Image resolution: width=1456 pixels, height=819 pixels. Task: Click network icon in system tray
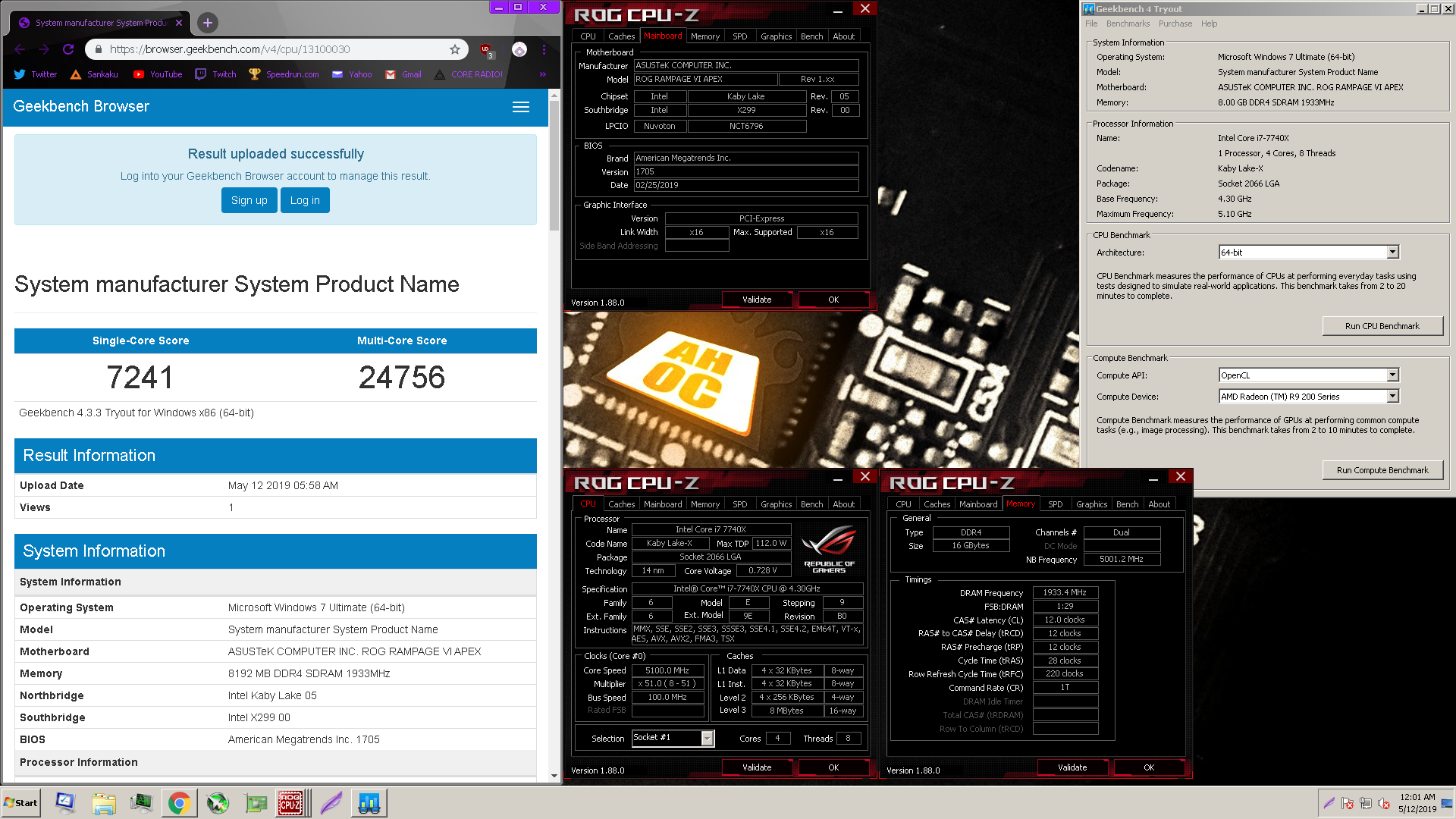(x=1365, y=803)
